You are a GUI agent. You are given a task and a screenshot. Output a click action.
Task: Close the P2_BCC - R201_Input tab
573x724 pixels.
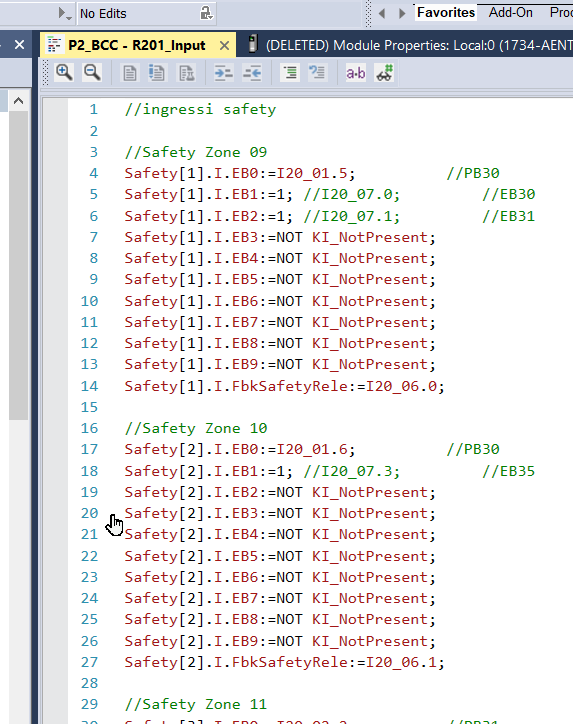point(224,46)
